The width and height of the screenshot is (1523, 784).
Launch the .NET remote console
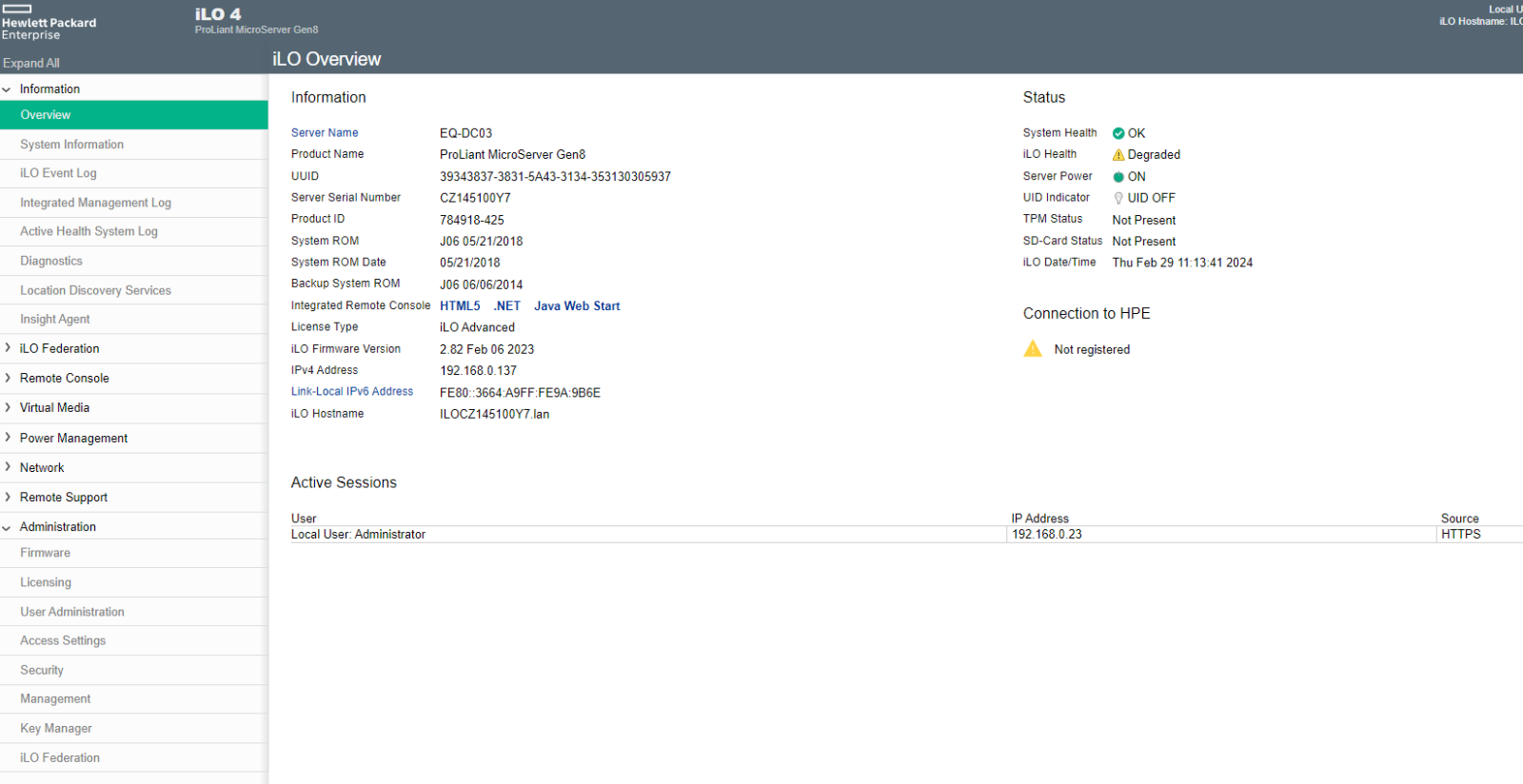tap(507, 306)
